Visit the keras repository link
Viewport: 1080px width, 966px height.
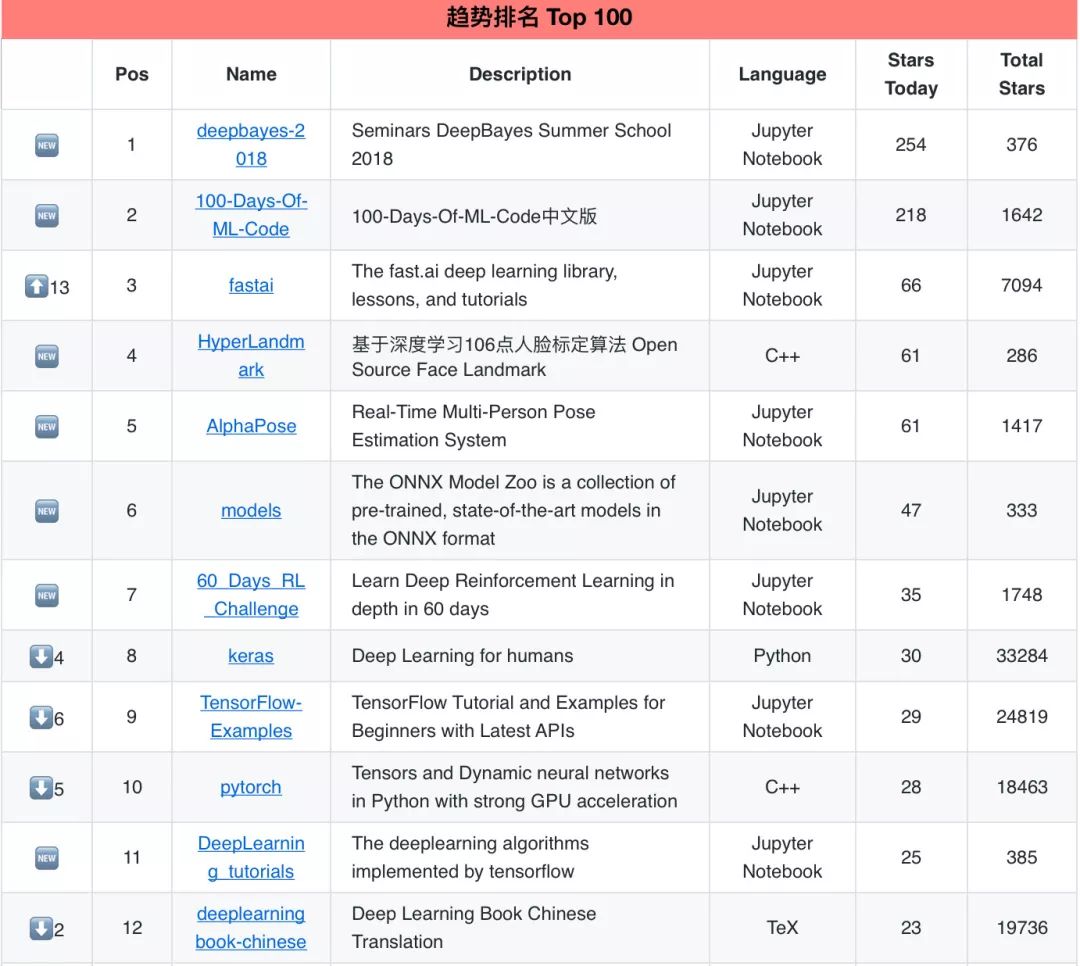point(251,656)
